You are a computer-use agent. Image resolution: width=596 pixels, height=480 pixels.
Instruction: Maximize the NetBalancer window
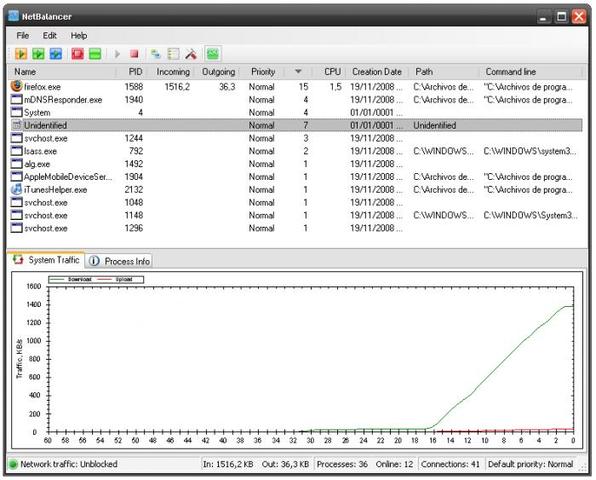point(561,16)
